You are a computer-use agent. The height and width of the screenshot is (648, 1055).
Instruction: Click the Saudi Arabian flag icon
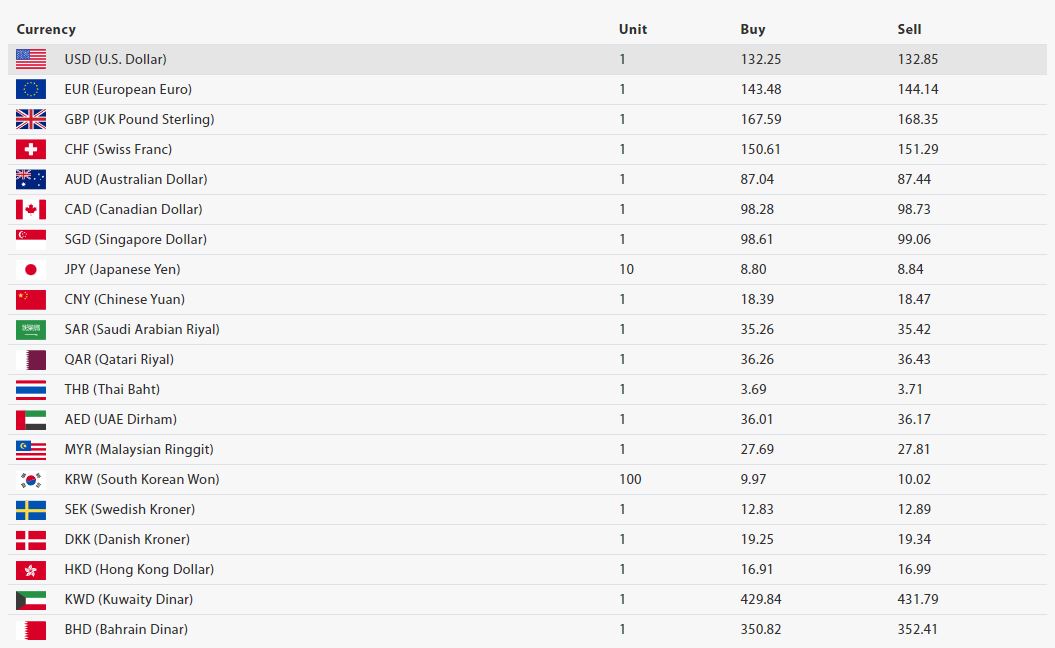pyautogui.click(x=31, y=330)
